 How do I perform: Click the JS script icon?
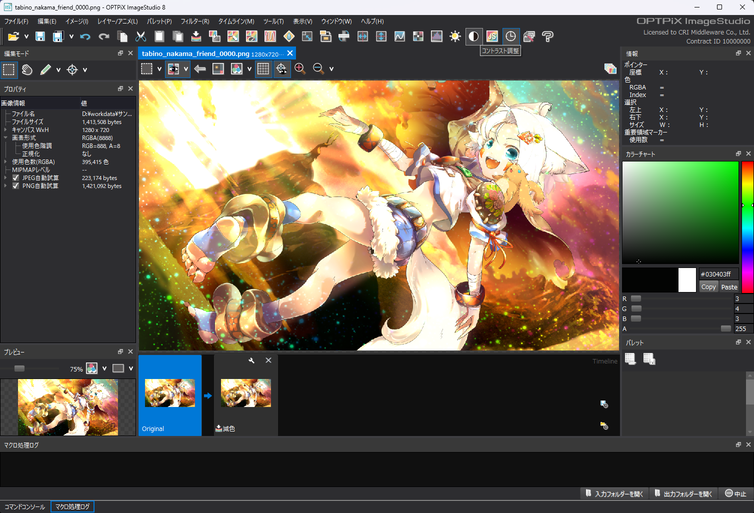tap(492, 36)
